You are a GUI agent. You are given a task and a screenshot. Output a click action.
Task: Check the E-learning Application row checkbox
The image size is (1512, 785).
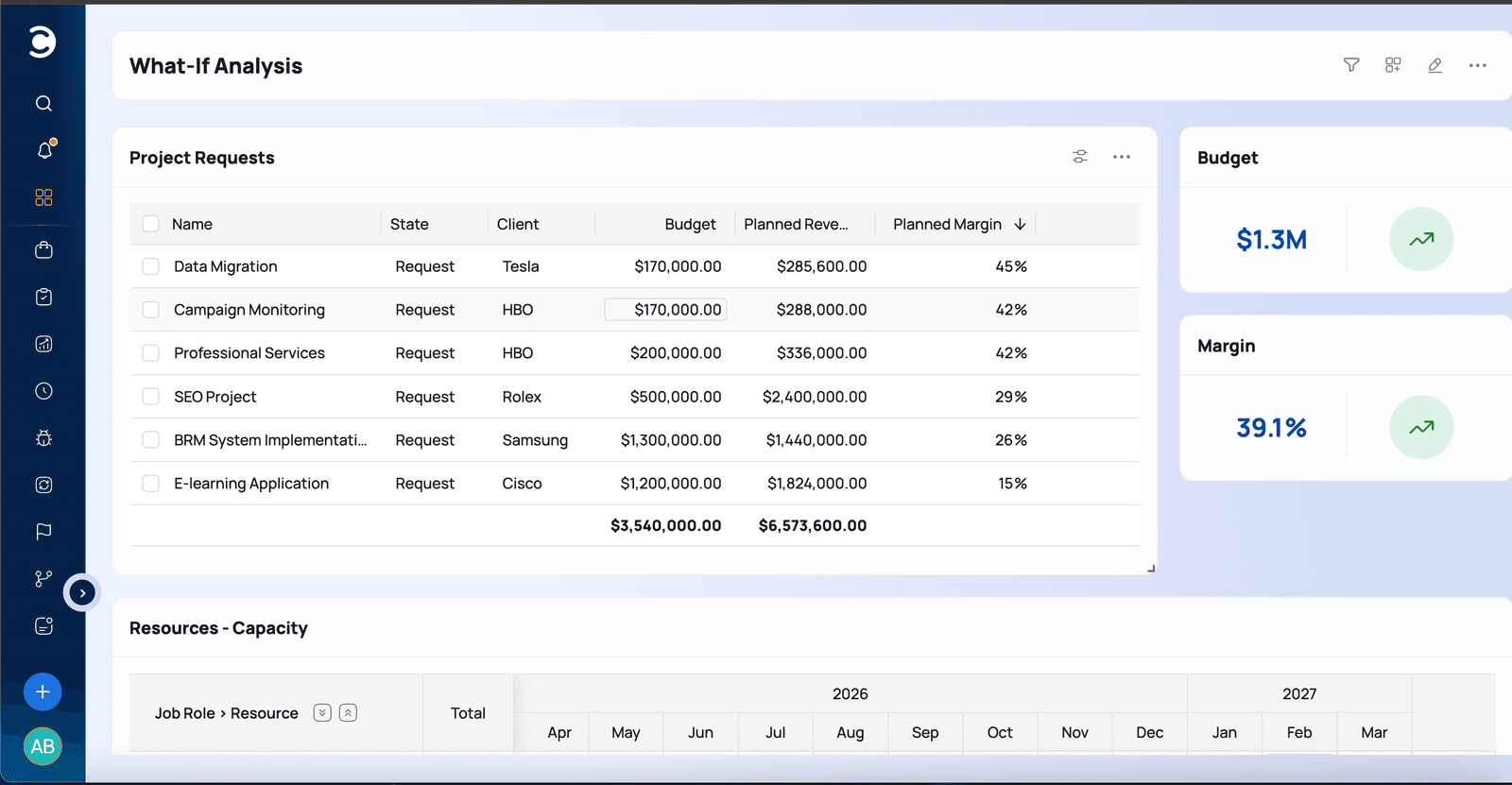150,484
